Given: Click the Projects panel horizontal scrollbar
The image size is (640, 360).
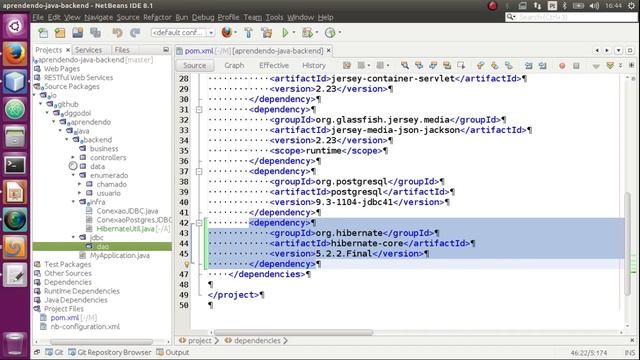Looking at the screenshot, I should click(x=101, y=342).
